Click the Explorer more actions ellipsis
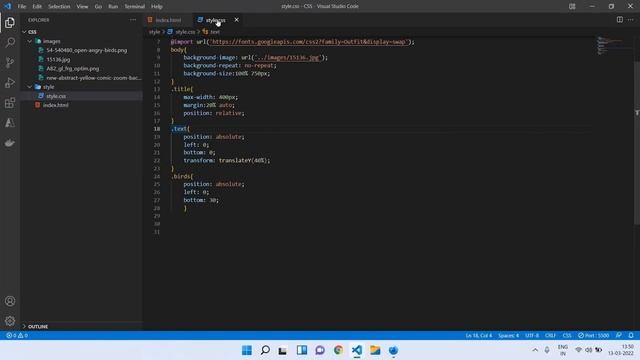The width and height of the screenshot is (640, 360). (x=133, y=20)
